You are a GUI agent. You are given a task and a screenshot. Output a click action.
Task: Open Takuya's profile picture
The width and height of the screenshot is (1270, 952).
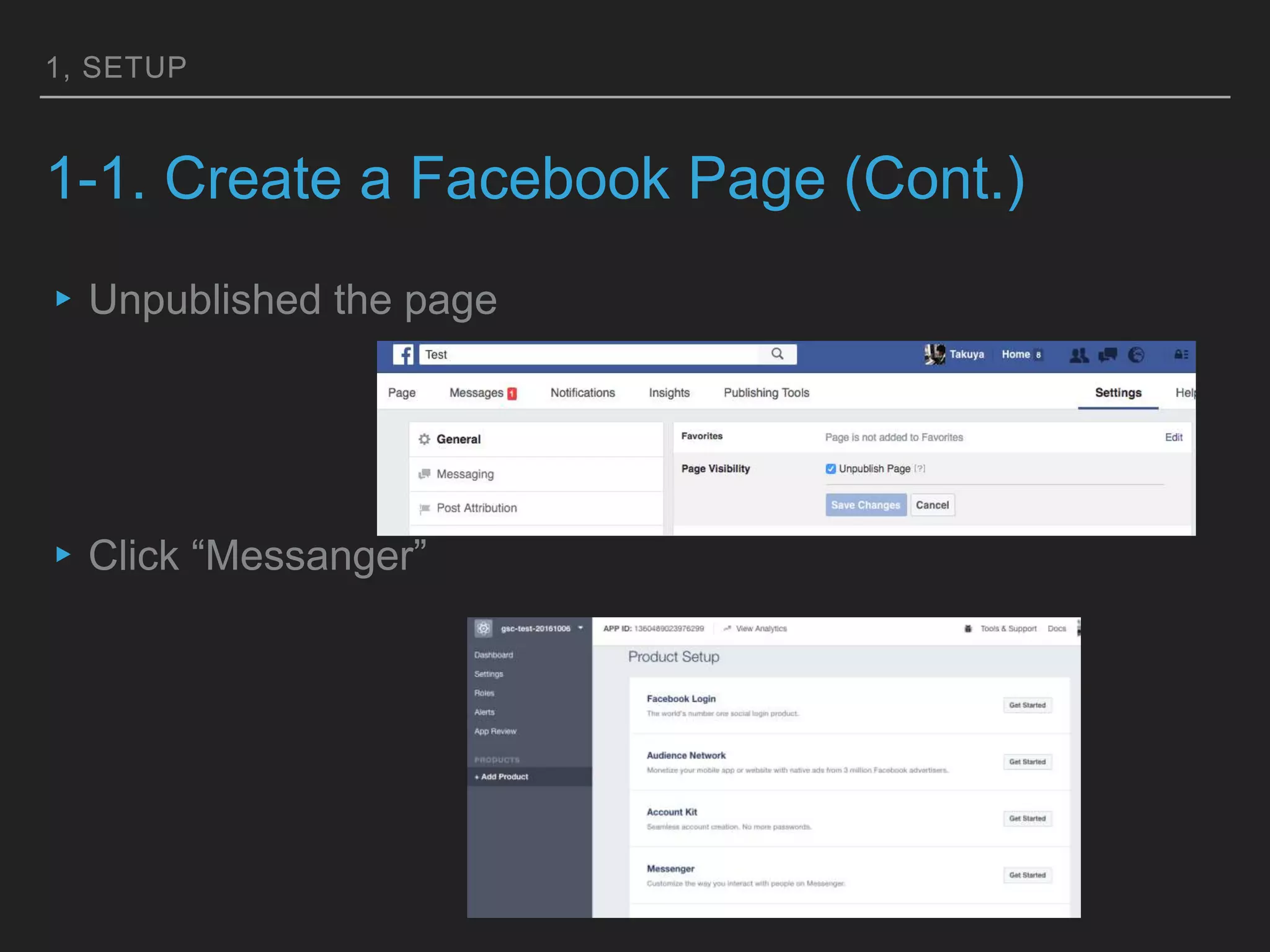click(935, 355)
